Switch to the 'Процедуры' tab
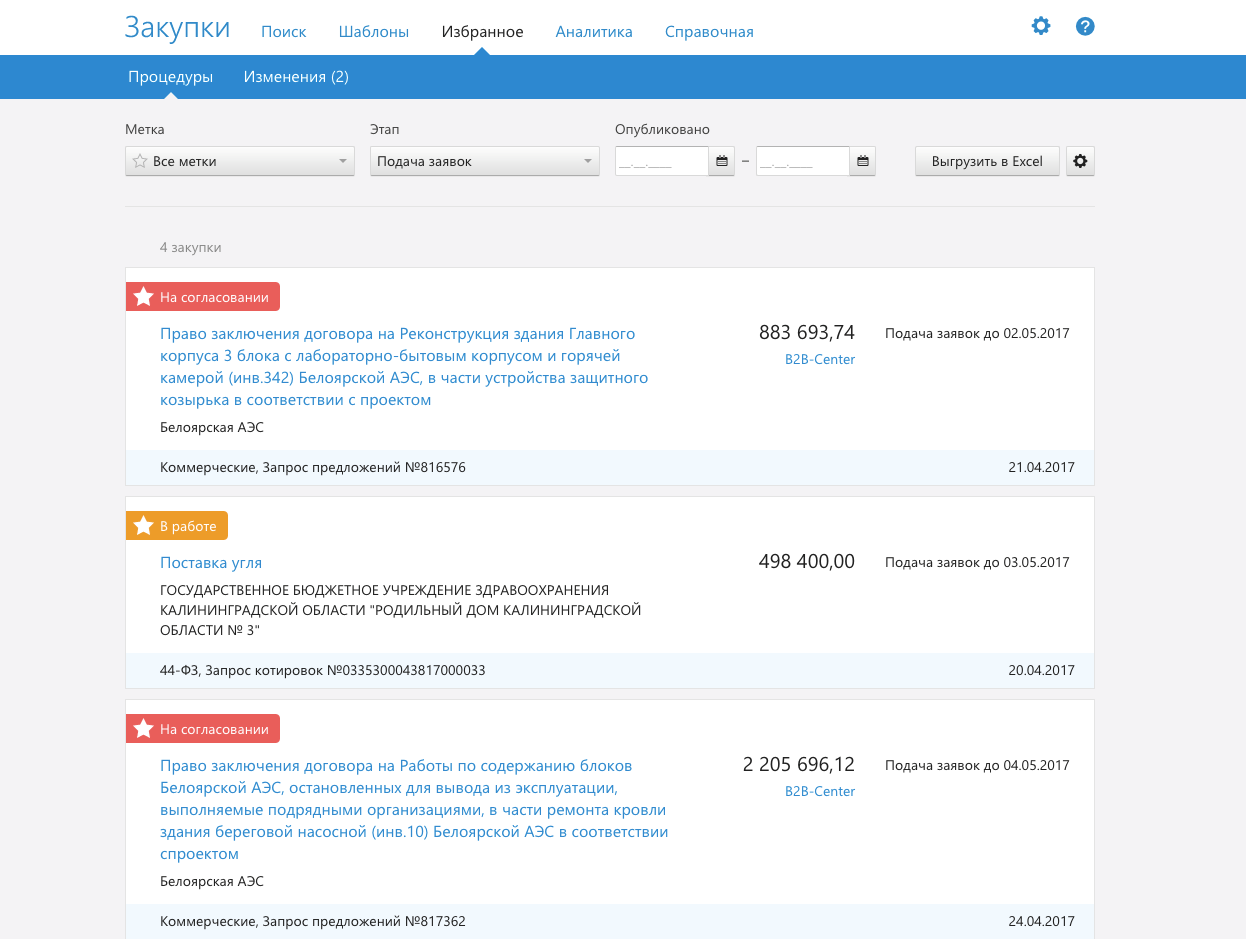1246x939 pixels. [170, 77]
